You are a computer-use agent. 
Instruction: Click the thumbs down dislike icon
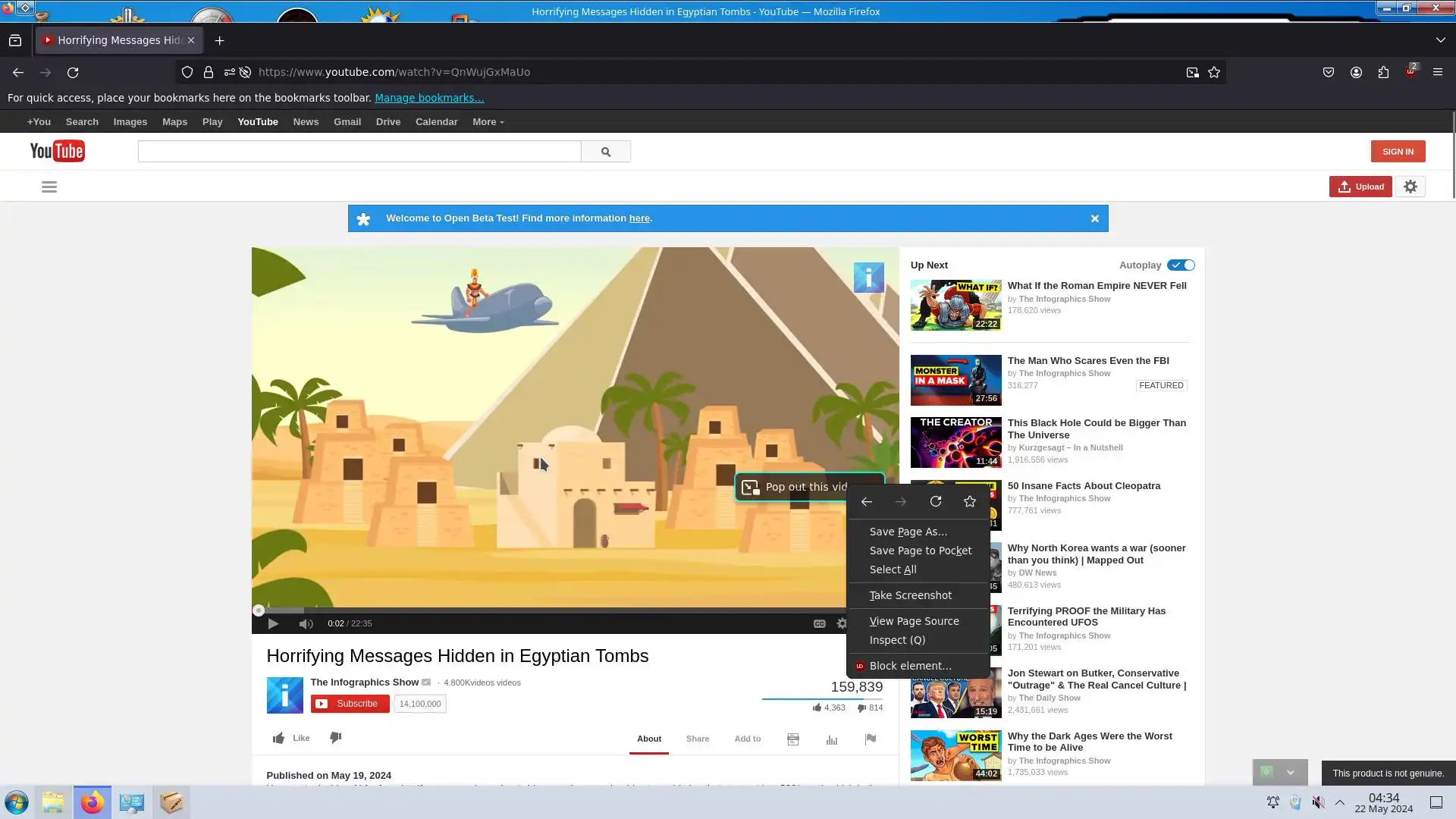point(335,738)
